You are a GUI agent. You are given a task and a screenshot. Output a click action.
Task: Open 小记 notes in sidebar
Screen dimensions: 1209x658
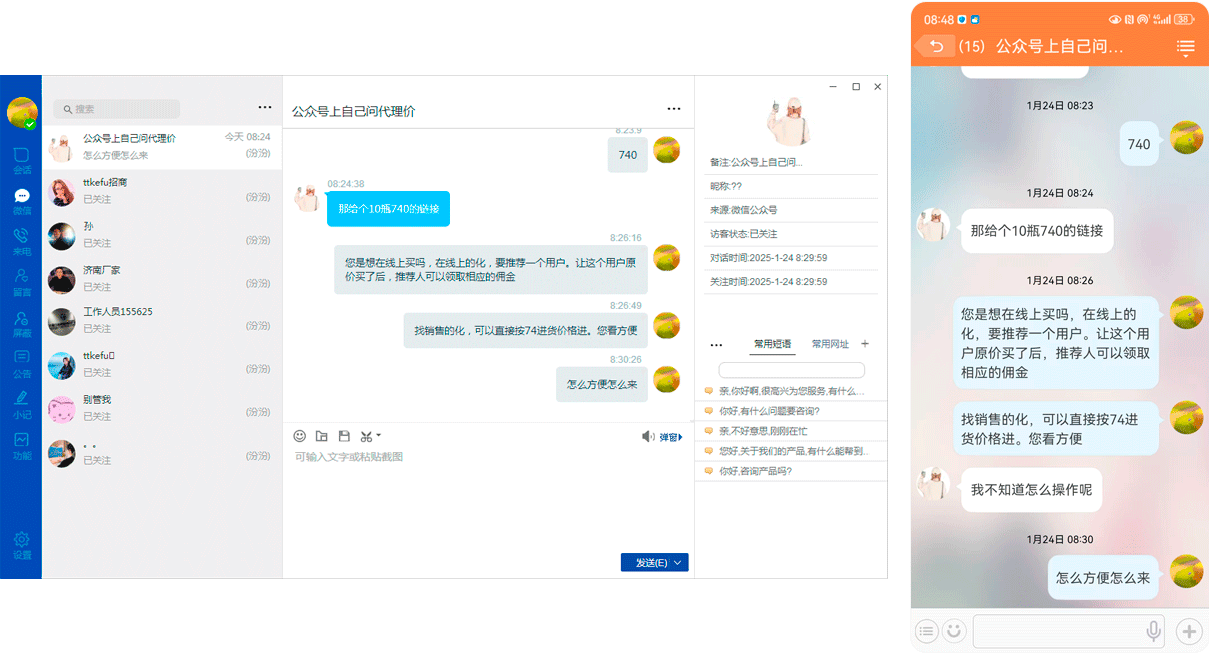click(21, 404)
